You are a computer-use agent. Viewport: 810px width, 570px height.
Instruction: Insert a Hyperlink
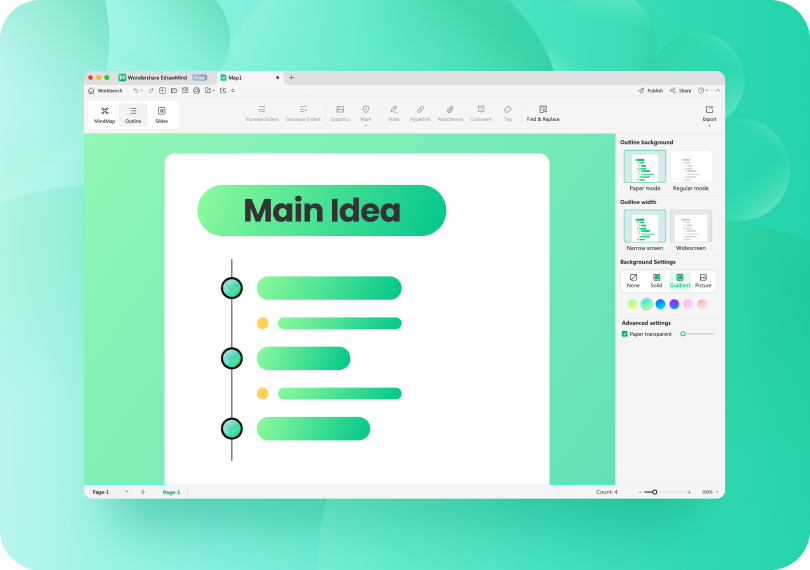click(420, 113)
